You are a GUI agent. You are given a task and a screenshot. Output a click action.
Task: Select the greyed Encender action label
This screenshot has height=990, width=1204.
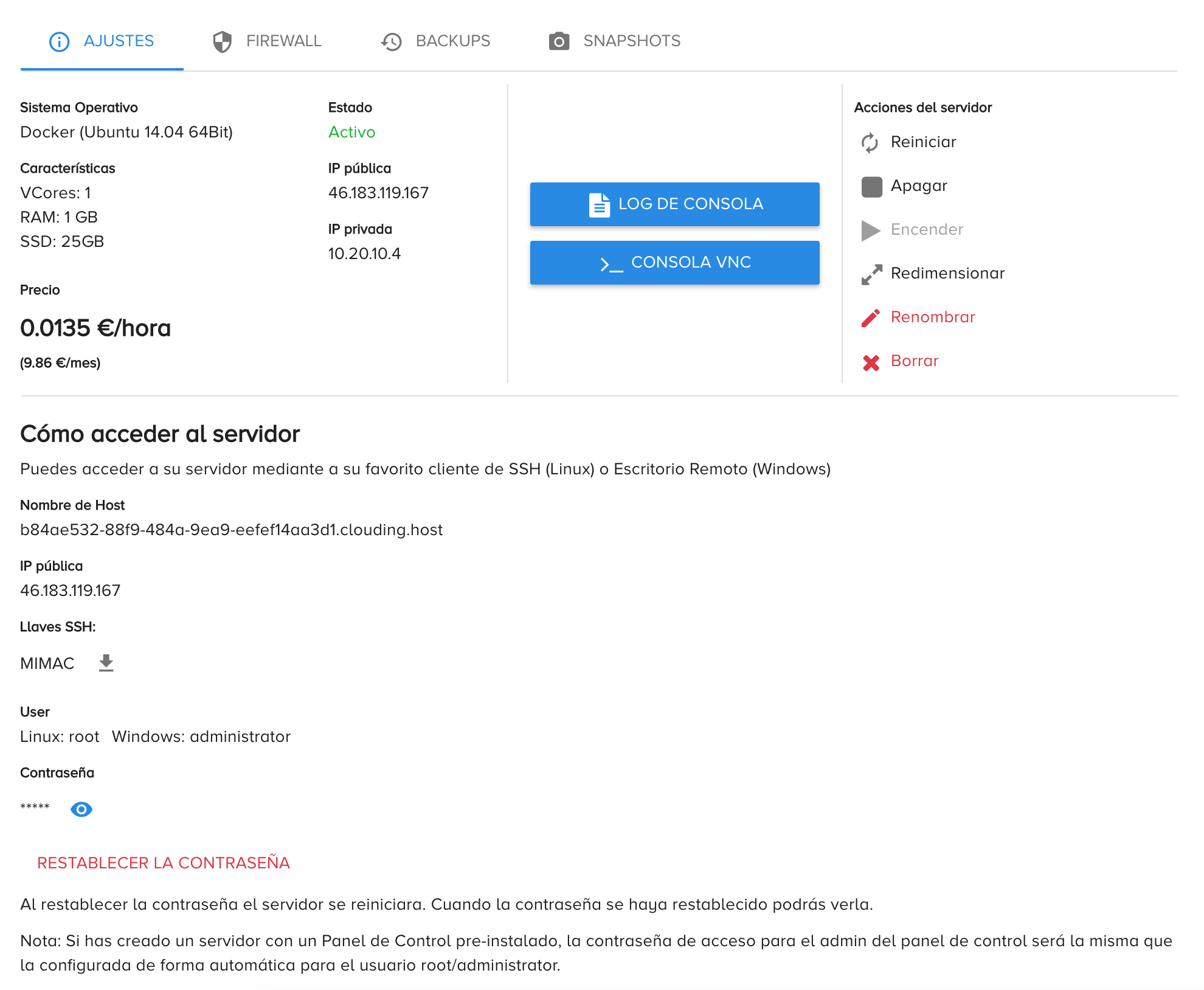tap(927, 230)
